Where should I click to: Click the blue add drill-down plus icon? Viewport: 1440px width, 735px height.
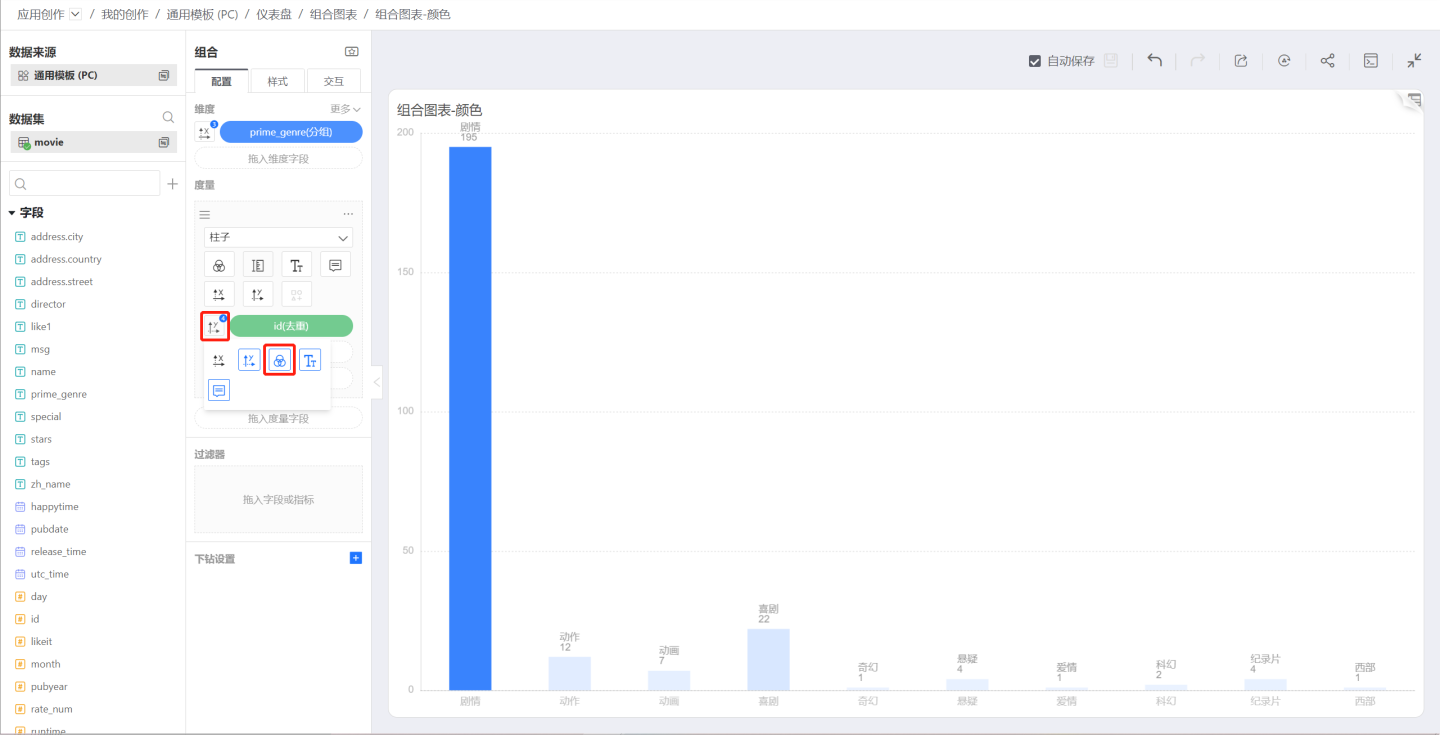pos(355,558)
